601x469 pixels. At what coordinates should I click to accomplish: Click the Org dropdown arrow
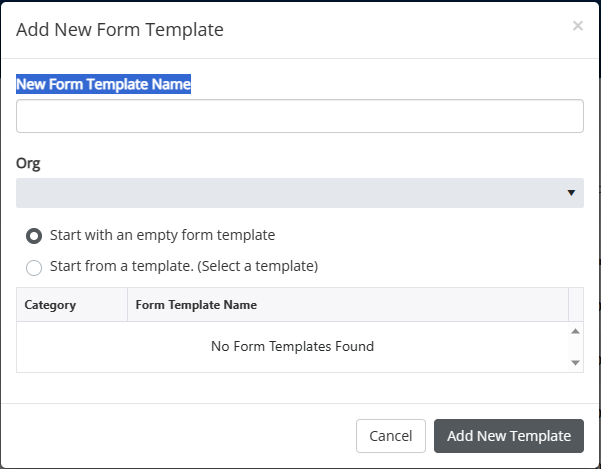[571, 193]
